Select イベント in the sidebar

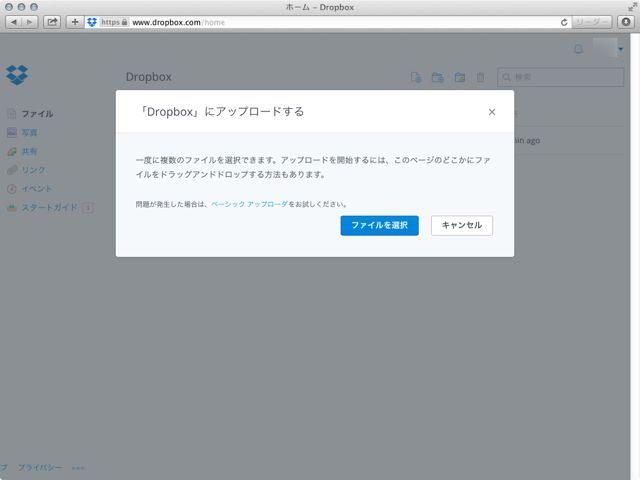37,189
